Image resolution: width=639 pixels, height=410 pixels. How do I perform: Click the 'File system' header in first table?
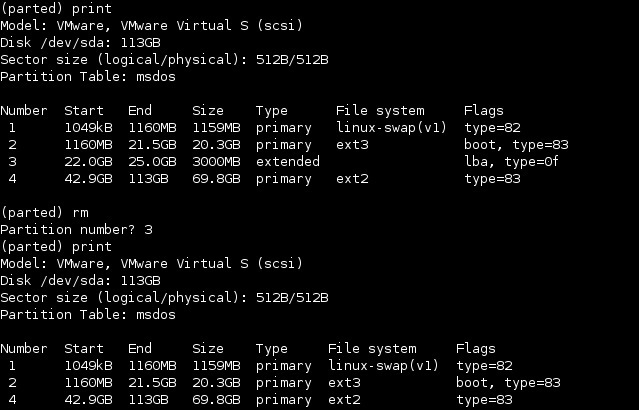(380, 111)
